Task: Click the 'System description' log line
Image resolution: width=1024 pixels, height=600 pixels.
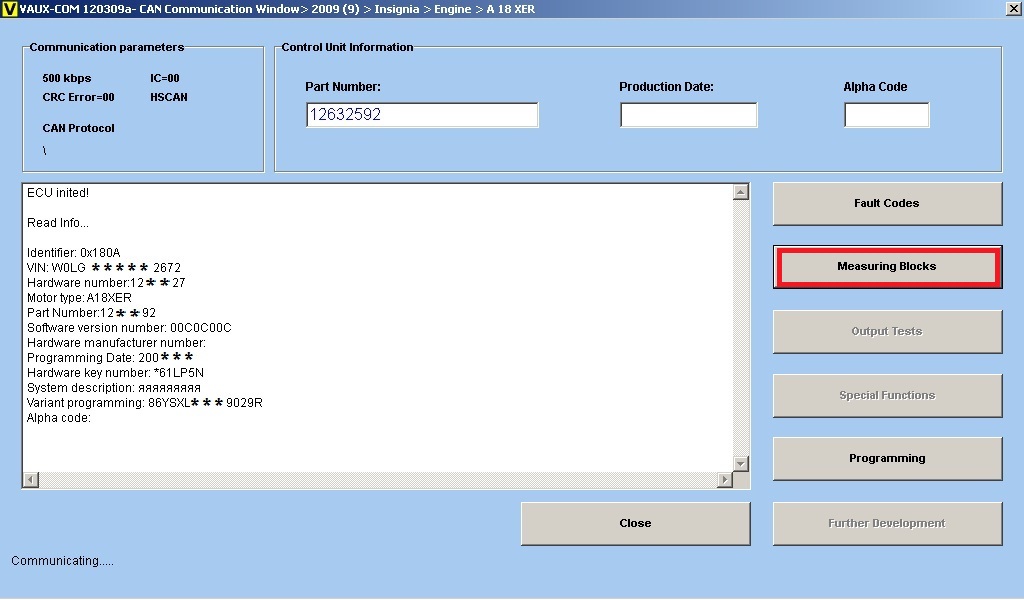Action: [114, 388]
